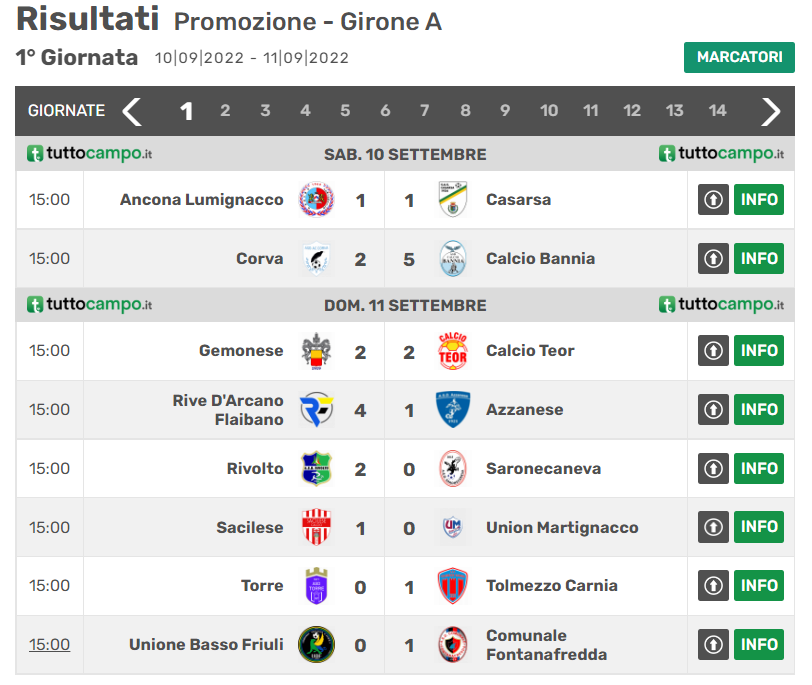Viewport: 812px width, 685px height.
Task: Select giornata 2 in the round bar
Action: [x=225, y=111]
